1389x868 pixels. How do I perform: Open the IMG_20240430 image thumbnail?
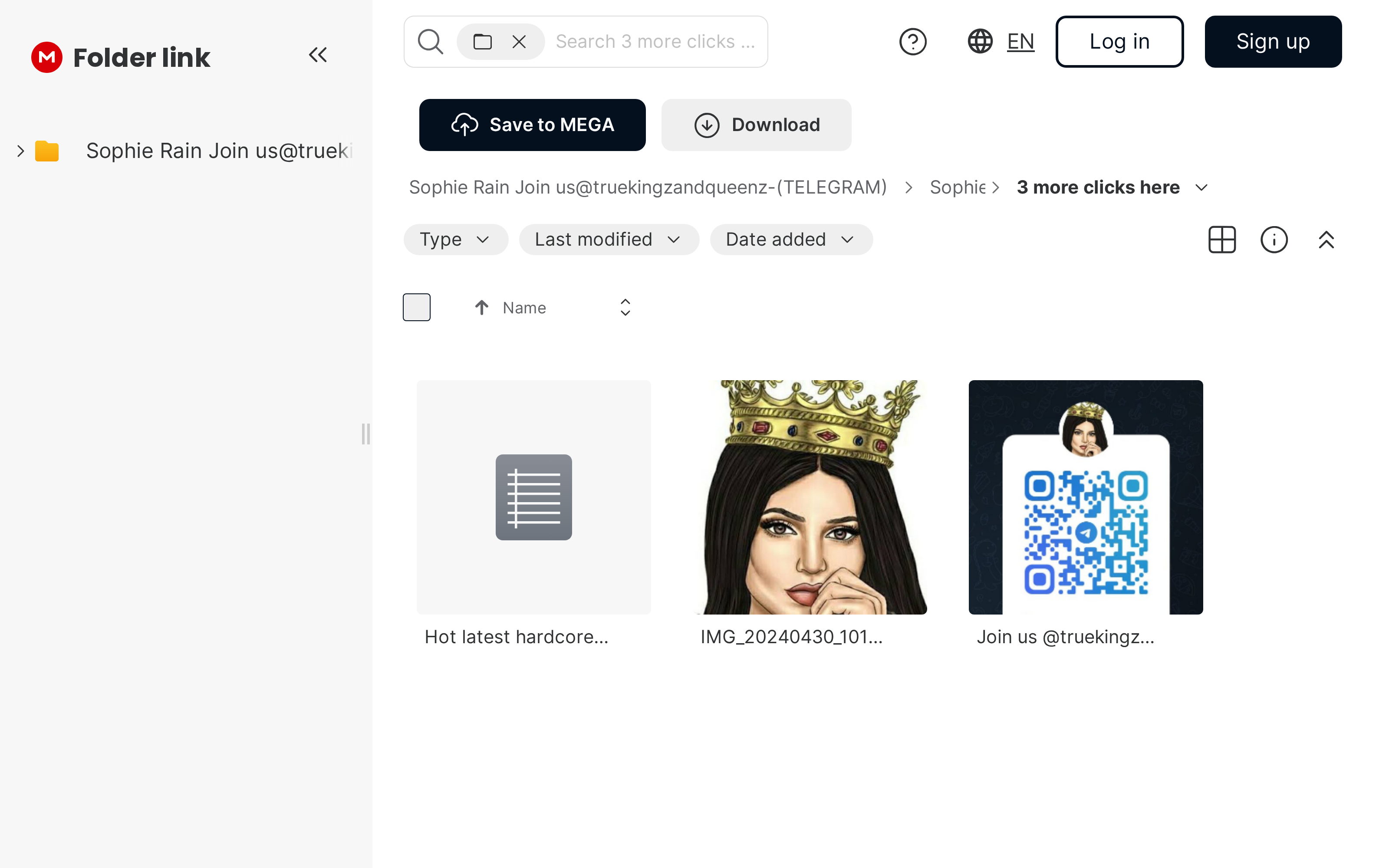click(x=810, y=497)
